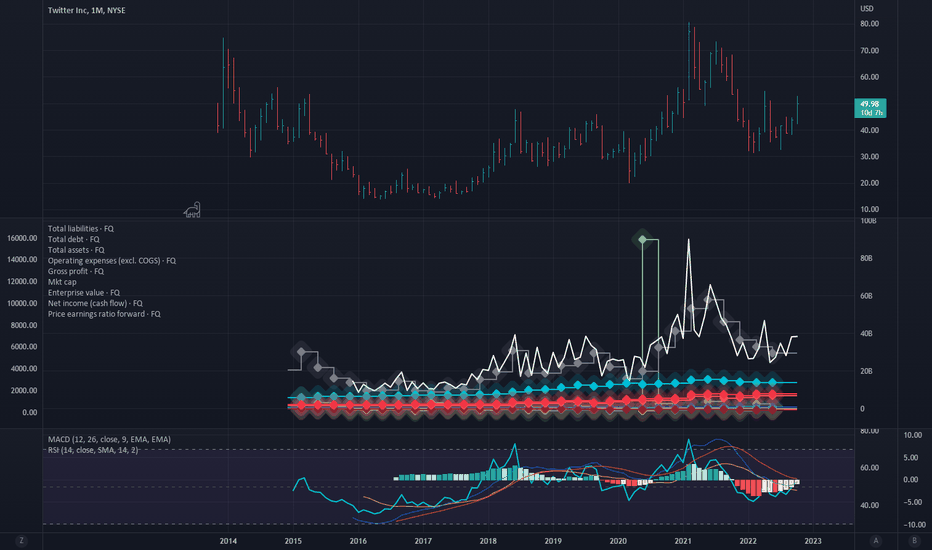Click the 70.00 price axis label
The width and height of the screenshot is (932, 550).
pyautogui.click(x=870, y=51)
